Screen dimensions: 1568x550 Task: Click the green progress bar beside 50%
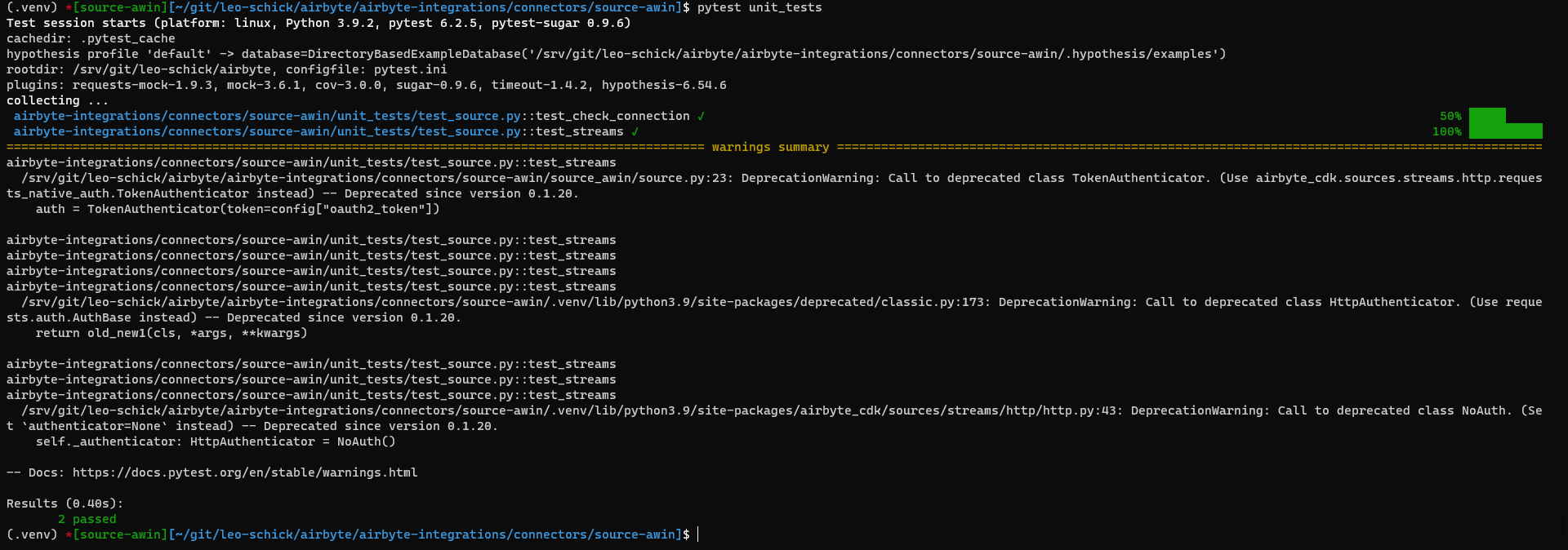pyautogui.click(x=1487, y=116)
